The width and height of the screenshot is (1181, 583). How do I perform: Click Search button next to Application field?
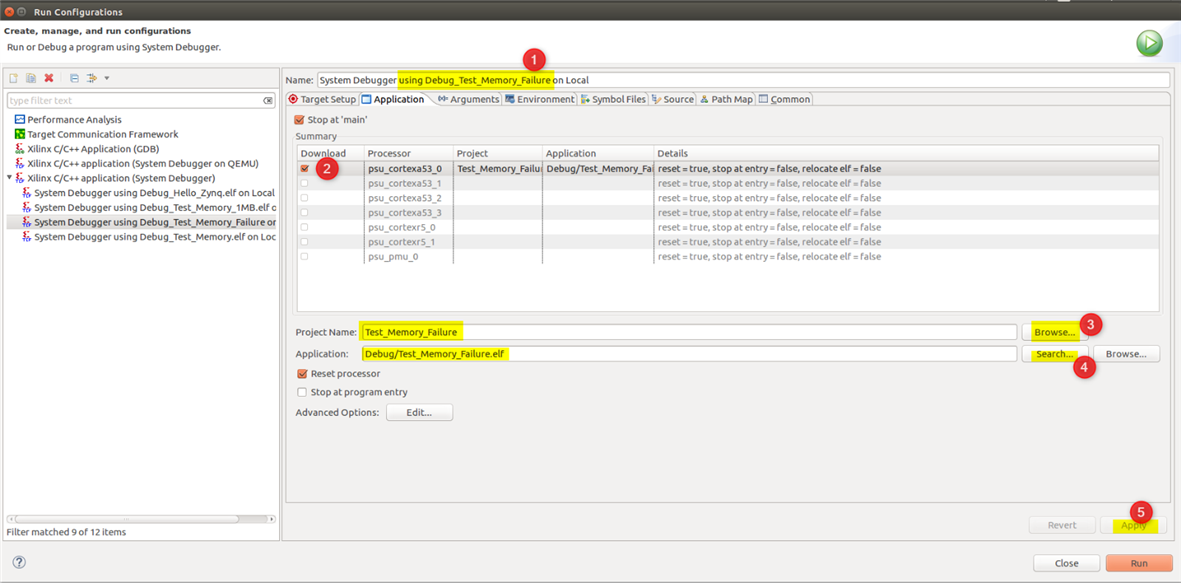pos(1054,354)
